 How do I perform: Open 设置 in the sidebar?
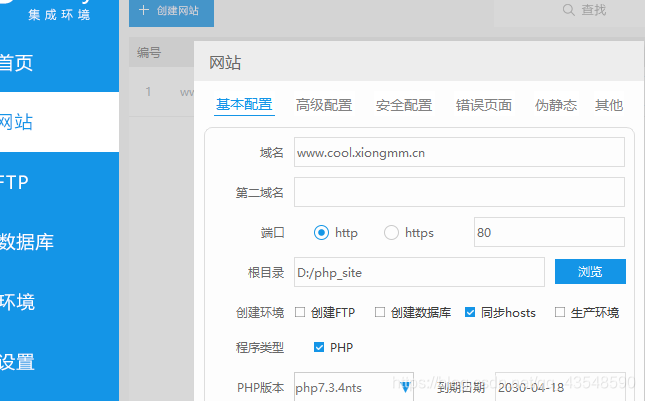[59, 362]
